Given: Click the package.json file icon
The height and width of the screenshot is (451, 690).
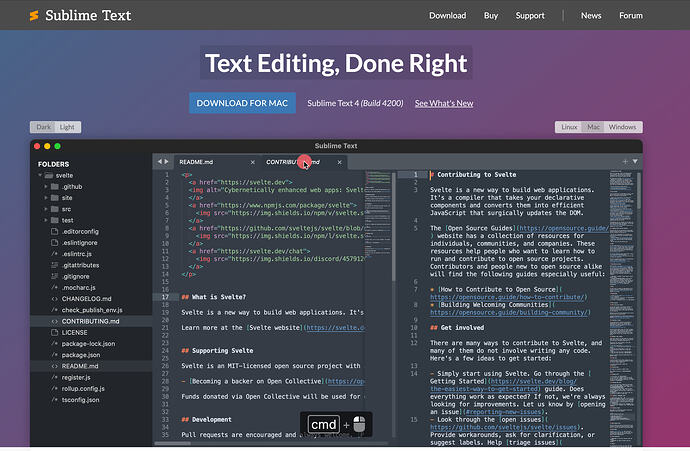Looking at the screenshot, I should coord(55,355).
